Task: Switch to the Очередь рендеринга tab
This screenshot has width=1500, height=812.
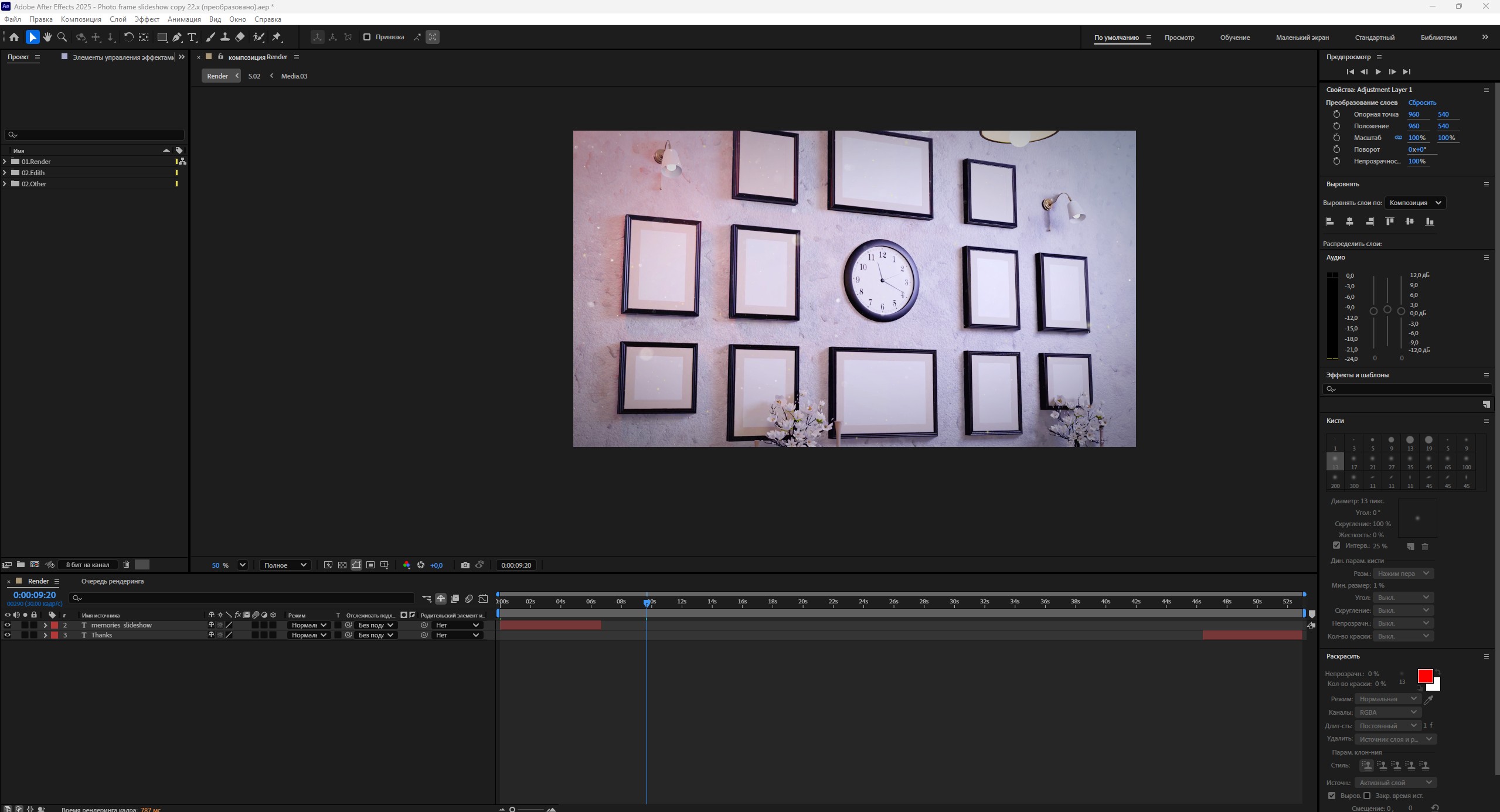Action: coord(113,581)
